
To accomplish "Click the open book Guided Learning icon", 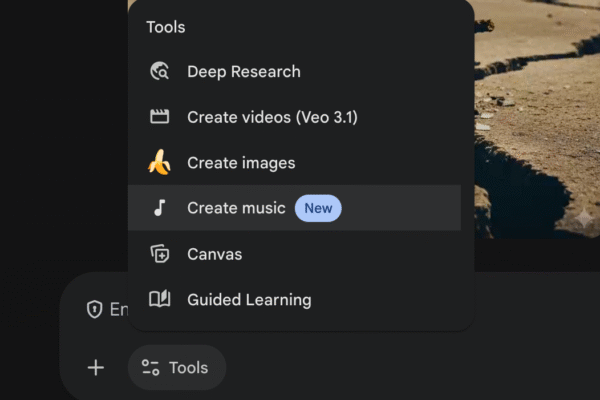I will (160, 299).
